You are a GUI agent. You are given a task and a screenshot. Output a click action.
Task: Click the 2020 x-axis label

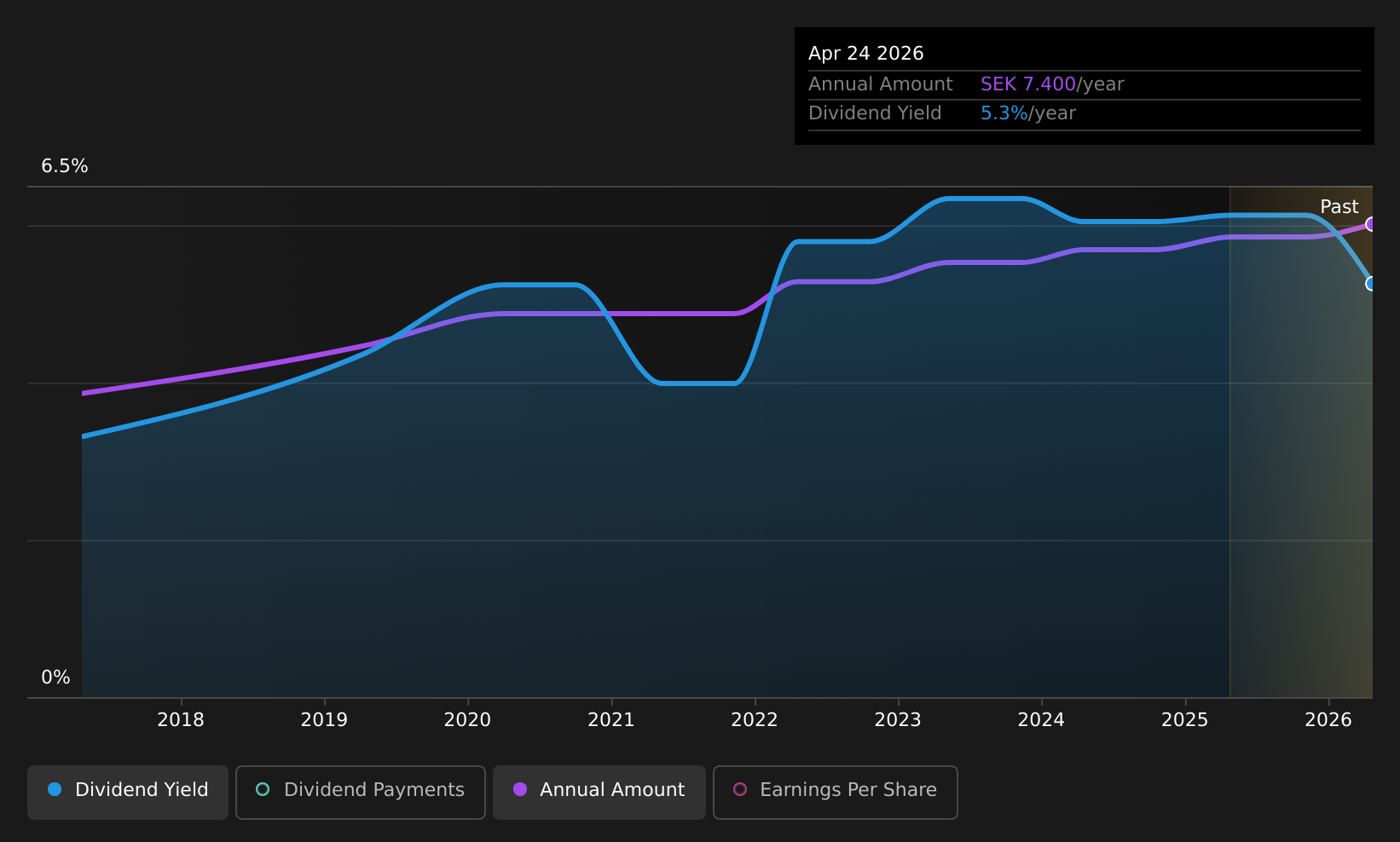point(467,720)
